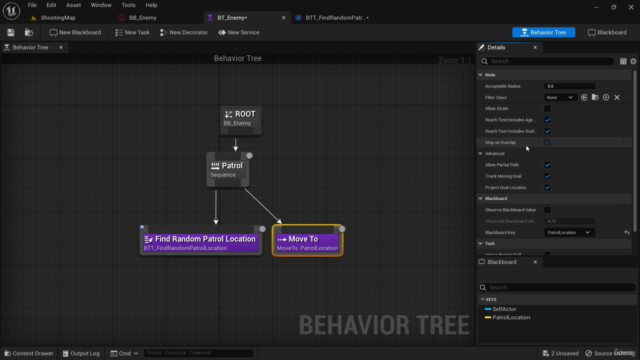The height and width of the screenshot is (360, 640).
Task: Clear the Filter Class value
Action: coord(617,98)
